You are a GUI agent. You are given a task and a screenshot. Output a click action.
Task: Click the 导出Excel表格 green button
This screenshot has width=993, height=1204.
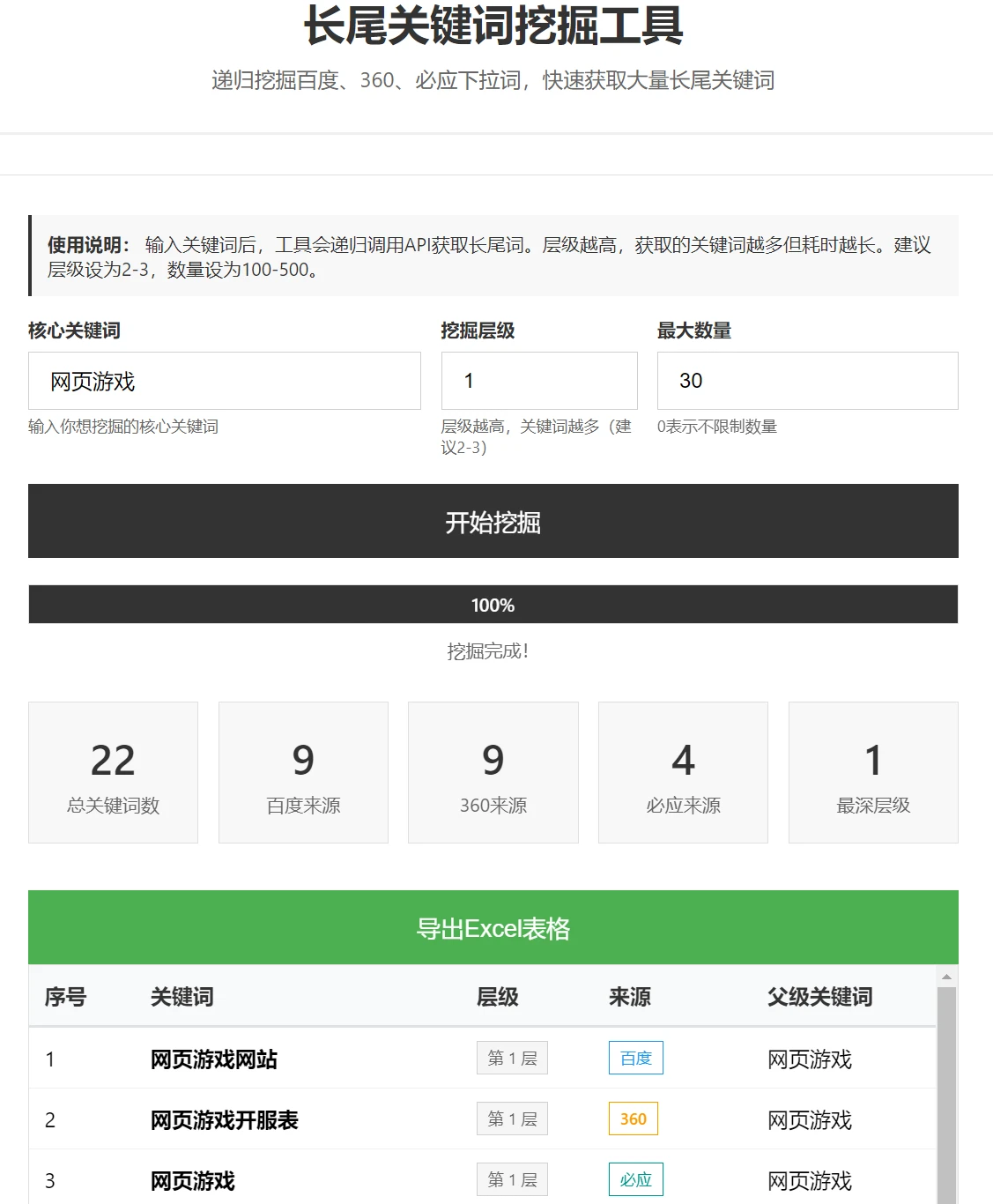(493, 928)
